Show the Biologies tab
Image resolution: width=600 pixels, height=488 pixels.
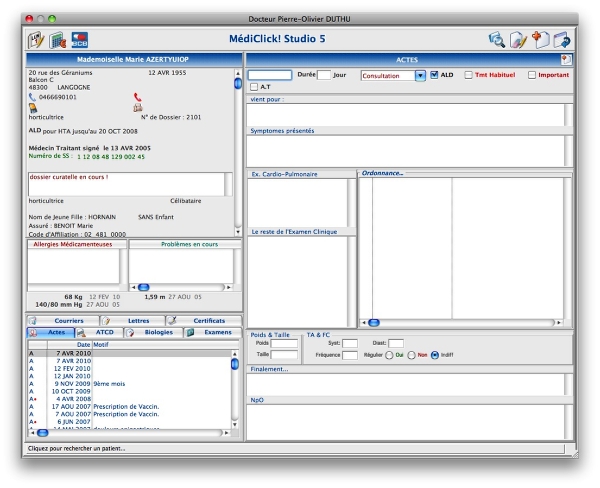coord(153,332)
